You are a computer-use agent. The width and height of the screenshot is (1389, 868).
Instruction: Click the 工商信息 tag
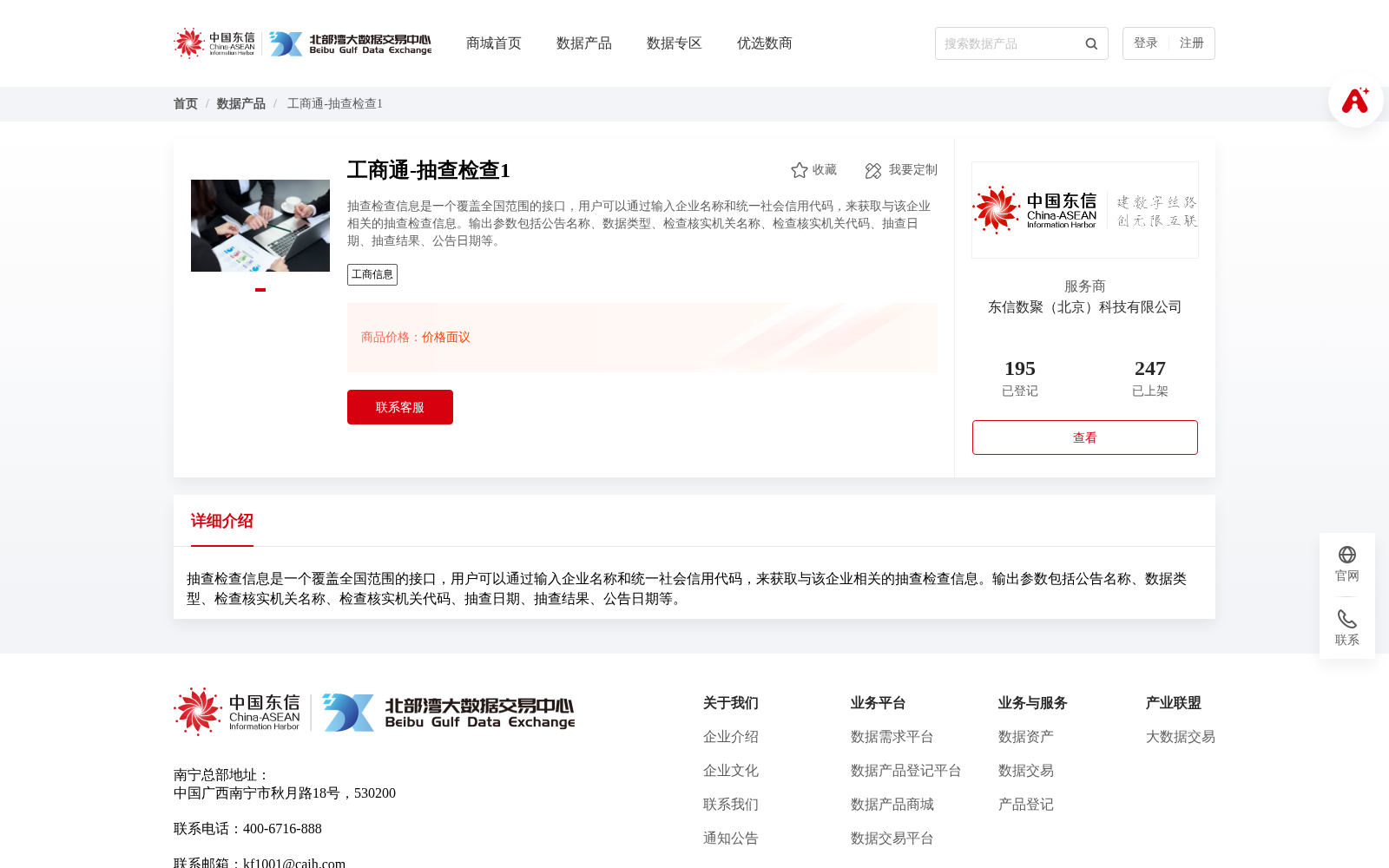click(372, 274)
